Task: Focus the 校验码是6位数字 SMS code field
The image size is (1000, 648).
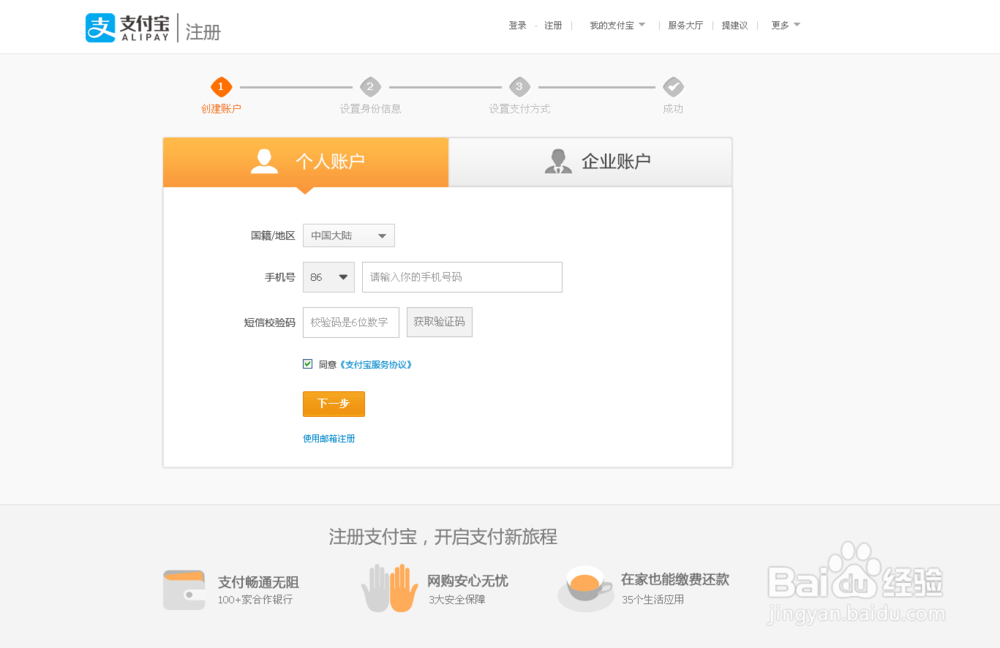Action: (x=351, y=322)
